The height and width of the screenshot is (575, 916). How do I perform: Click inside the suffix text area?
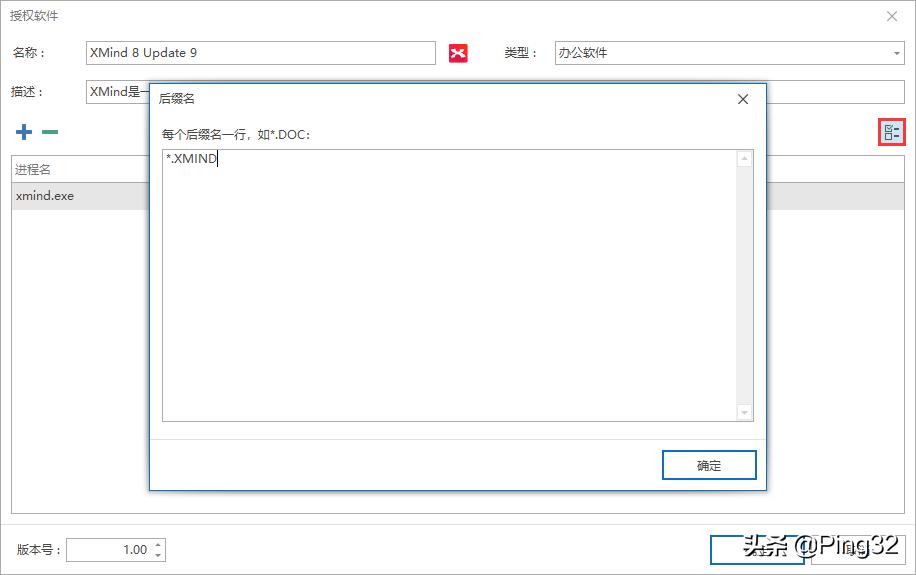coord(449,285)
